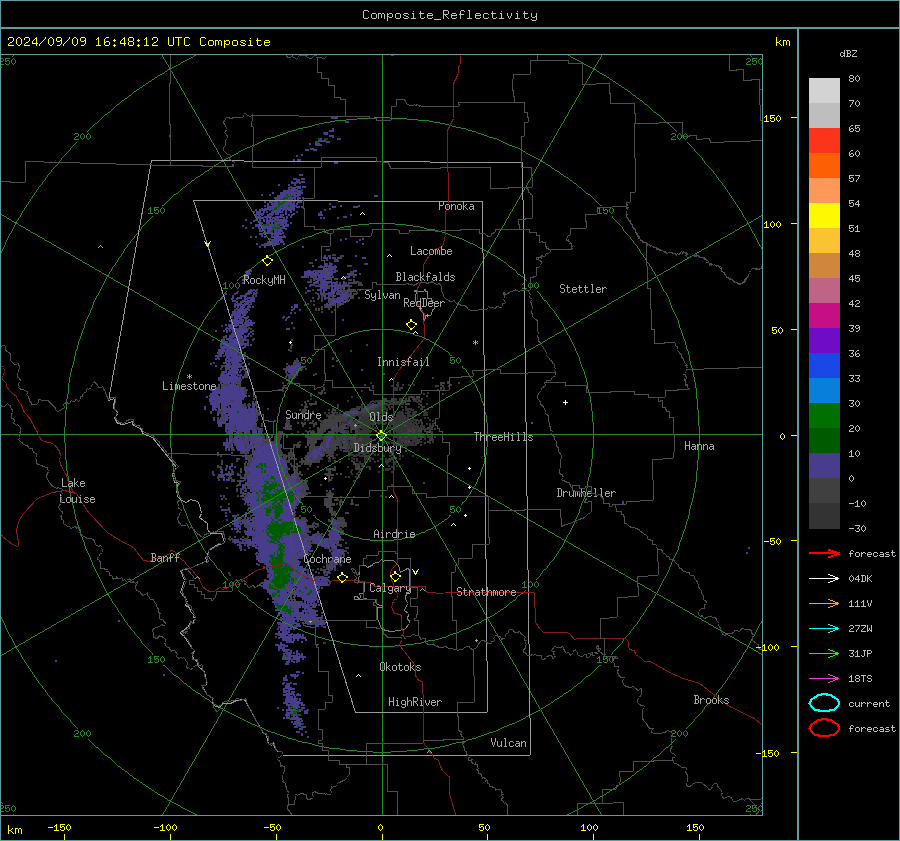Choose the magenta 18TS arrow in legend
This screenshot has width=900, height=841.
[824, 679]
